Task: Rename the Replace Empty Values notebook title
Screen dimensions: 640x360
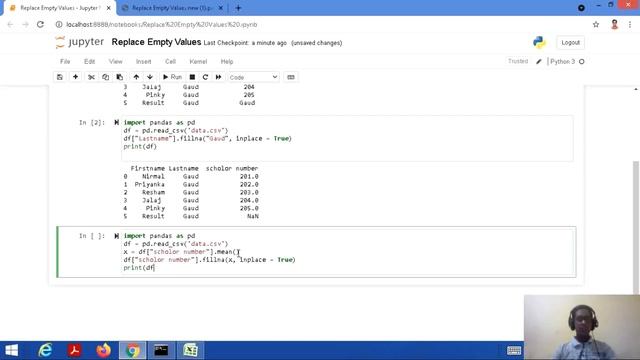Action: (x=156, y=42)
